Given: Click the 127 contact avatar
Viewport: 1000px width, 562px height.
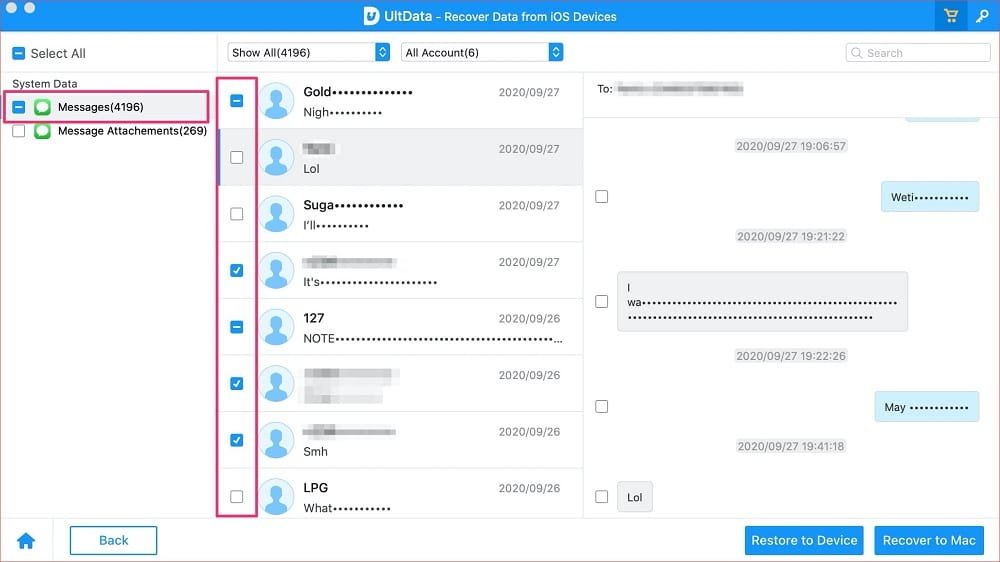Looking at the screenshot, I should 276,327.
